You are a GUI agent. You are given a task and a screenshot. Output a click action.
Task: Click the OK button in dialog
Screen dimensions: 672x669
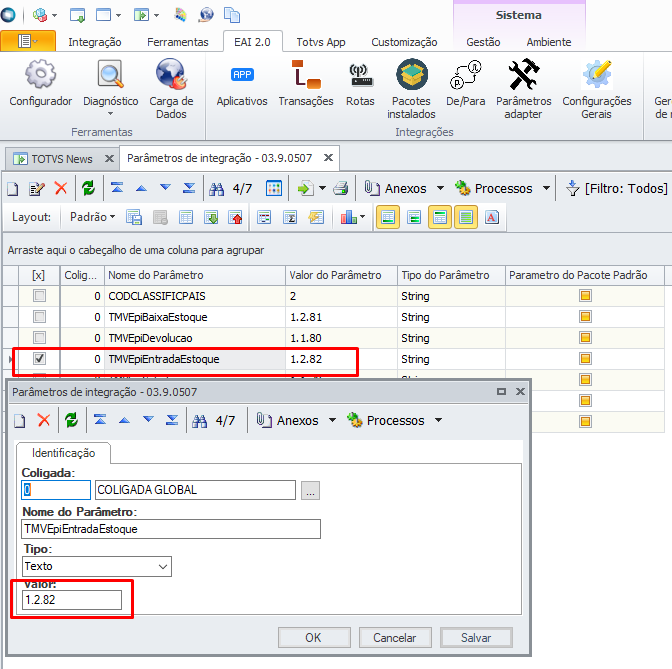[314, 638]
